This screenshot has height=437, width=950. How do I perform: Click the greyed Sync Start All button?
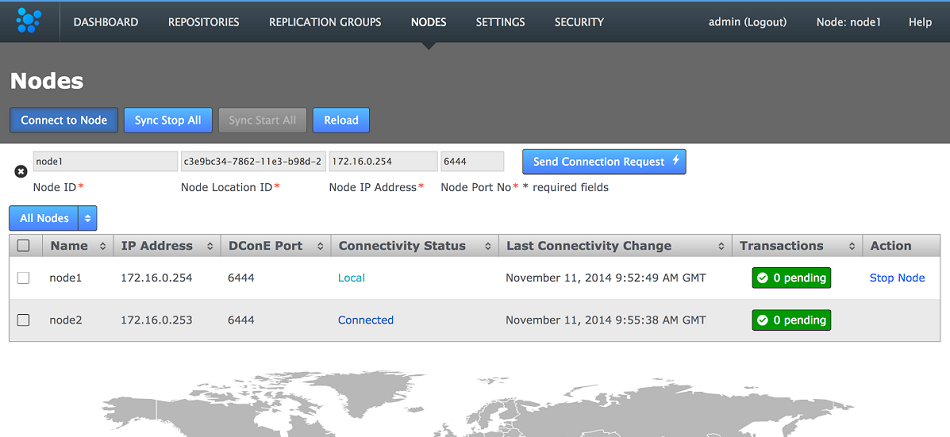[262, 120]
